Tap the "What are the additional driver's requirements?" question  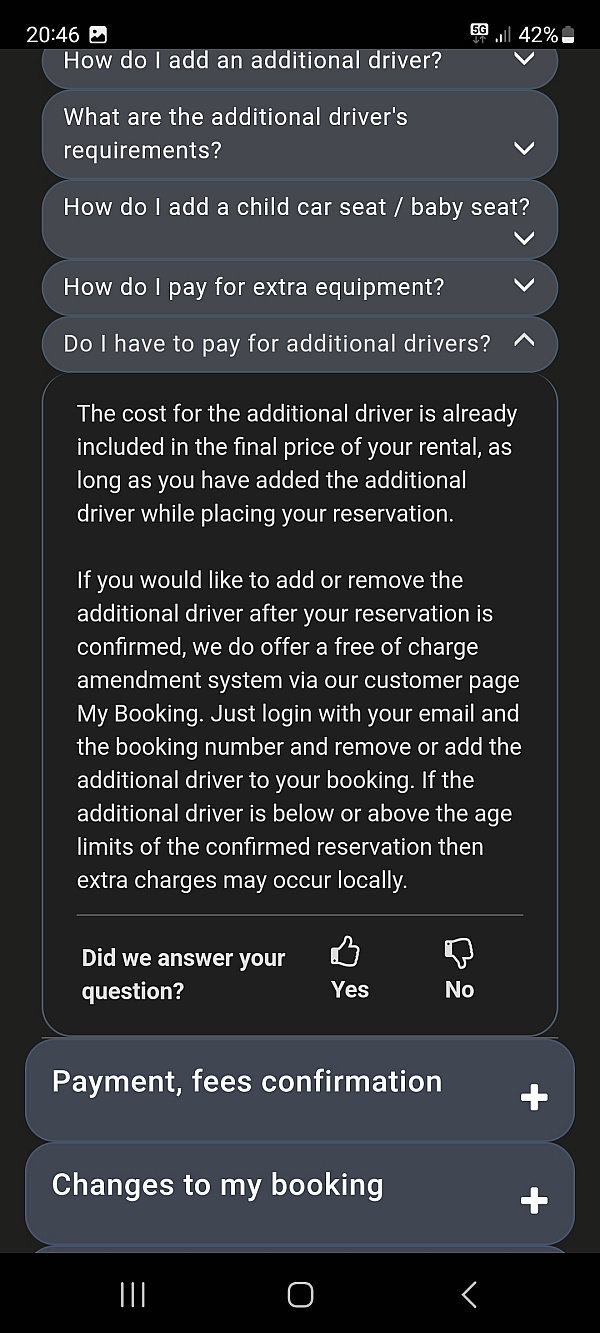tap(236, 134)
